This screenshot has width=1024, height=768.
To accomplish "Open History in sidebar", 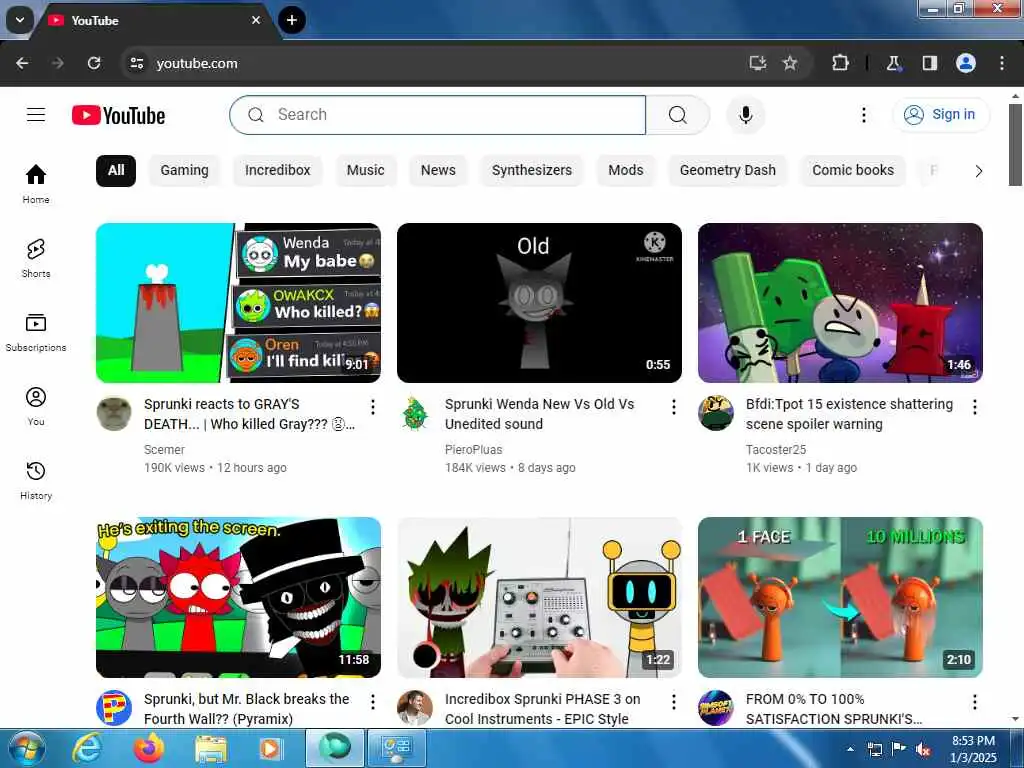I will (x=36, y=479).
